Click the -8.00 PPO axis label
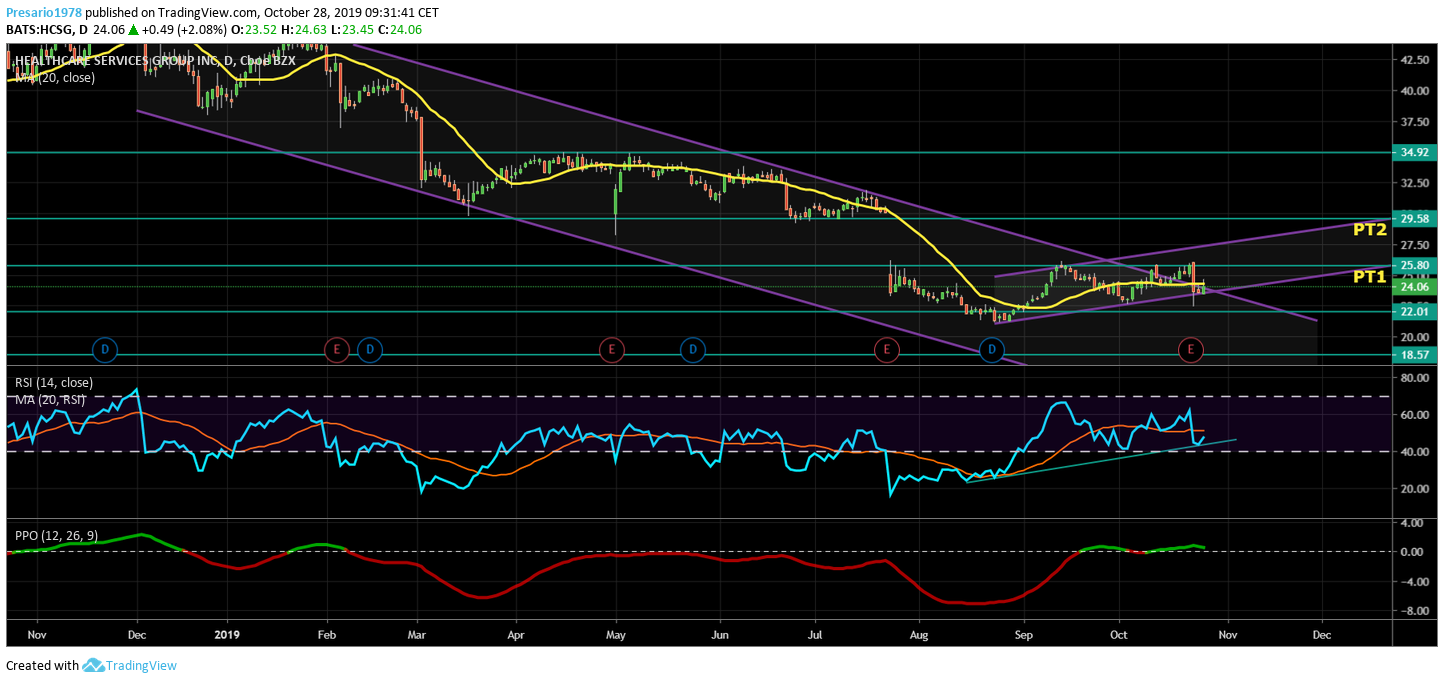 1414,611
